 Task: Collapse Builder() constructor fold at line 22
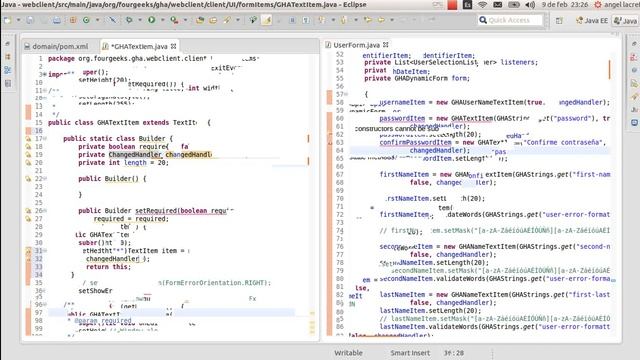pyautogui.click(x=45, y=178)
